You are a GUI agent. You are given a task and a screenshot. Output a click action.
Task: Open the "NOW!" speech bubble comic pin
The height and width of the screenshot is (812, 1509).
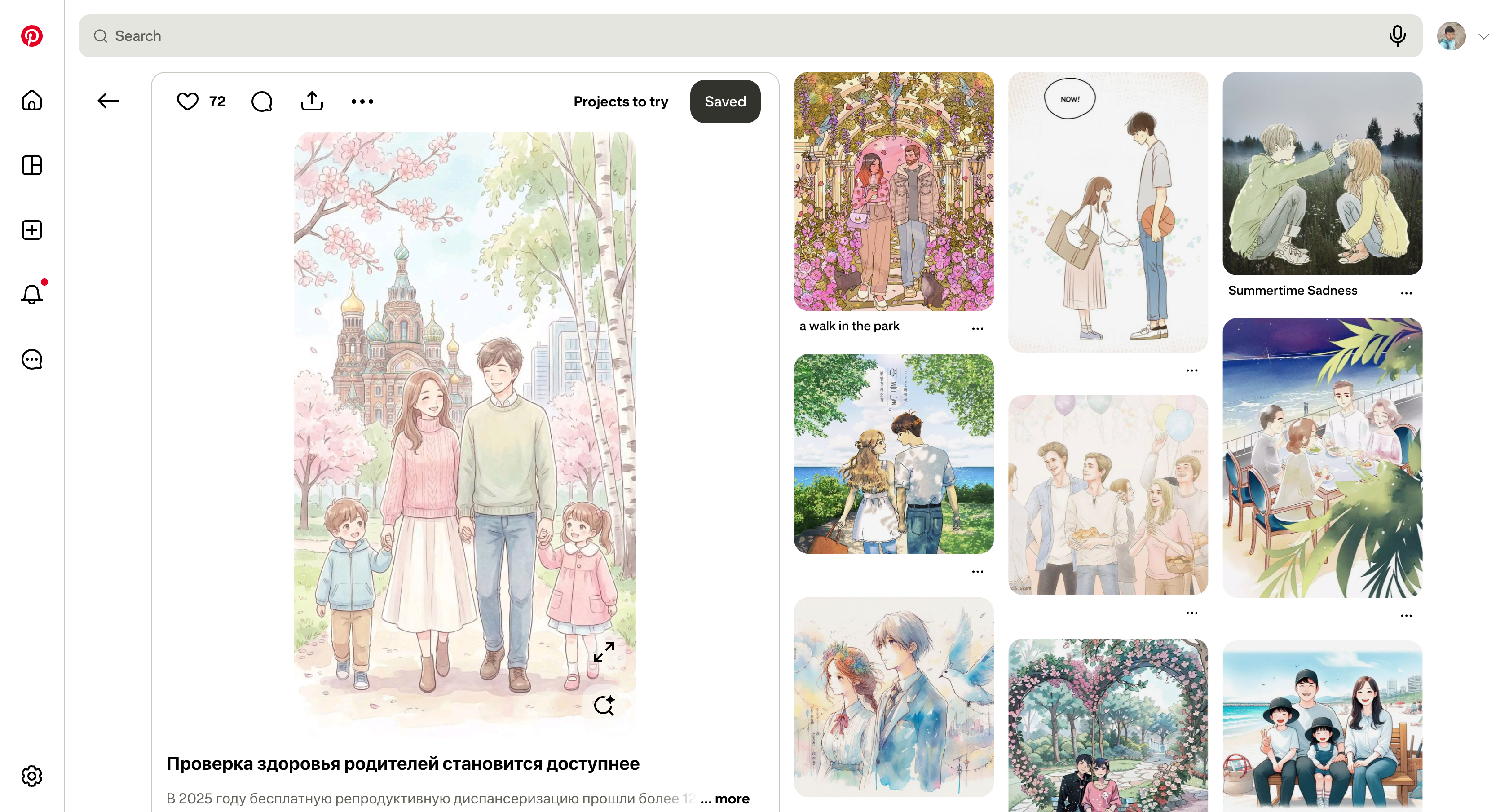[1108, 212]
